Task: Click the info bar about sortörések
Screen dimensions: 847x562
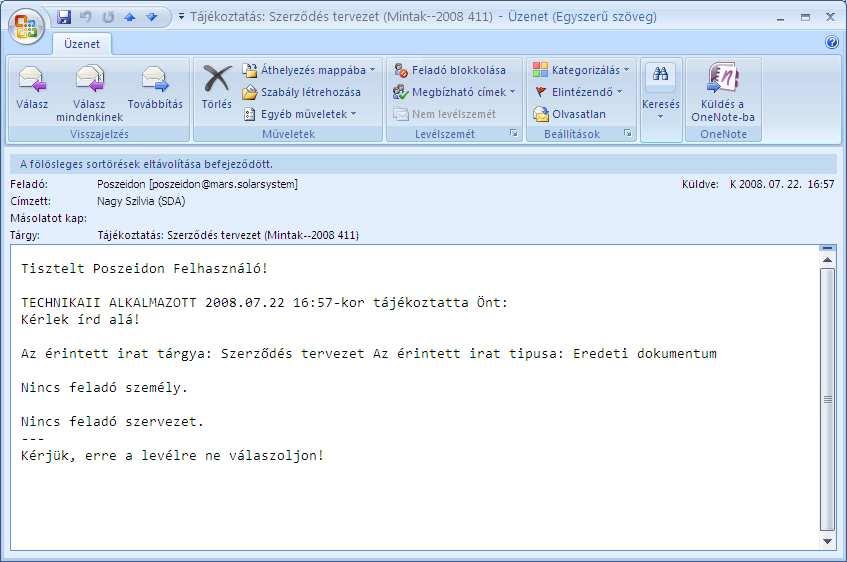Action: point(423,164)
